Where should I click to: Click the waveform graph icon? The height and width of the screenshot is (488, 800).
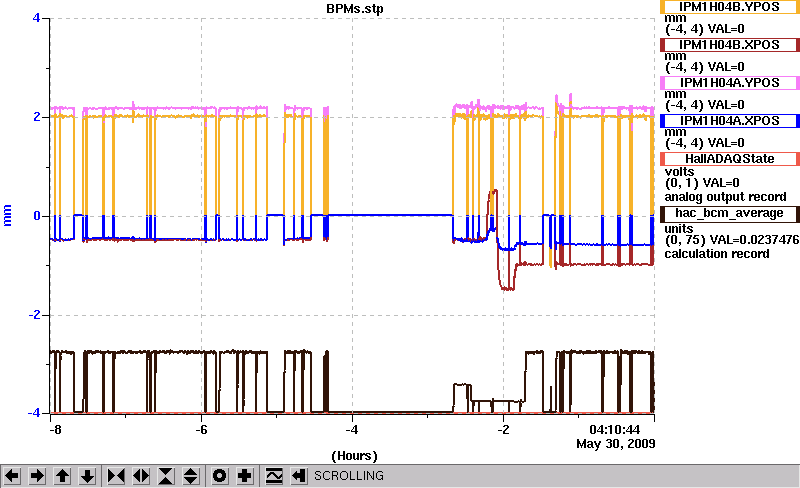point(274,476)
